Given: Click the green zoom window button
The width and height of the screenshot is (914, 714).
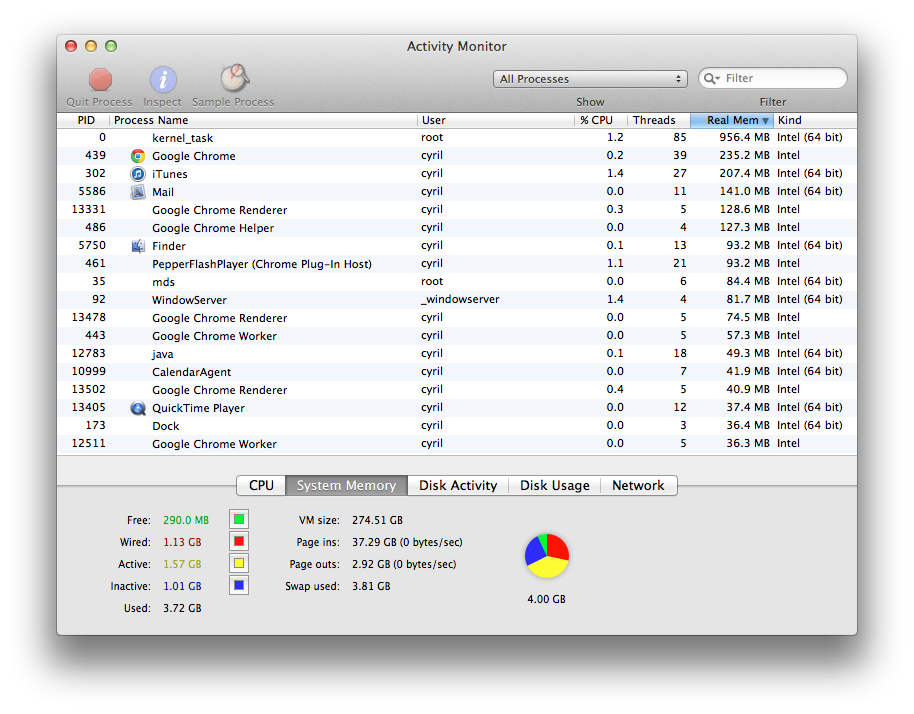Looking at the screenshot, I should [111, 46].
